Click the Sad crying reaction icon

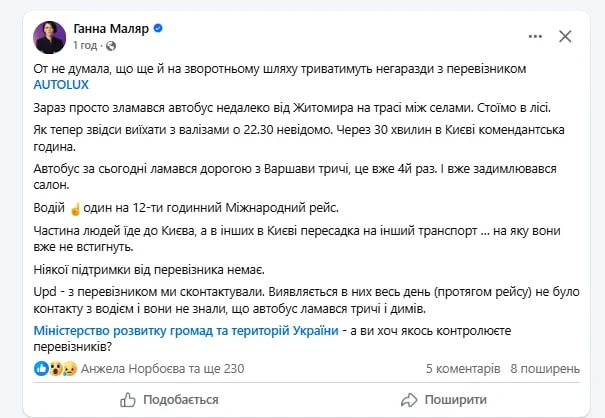pos(69,369)
